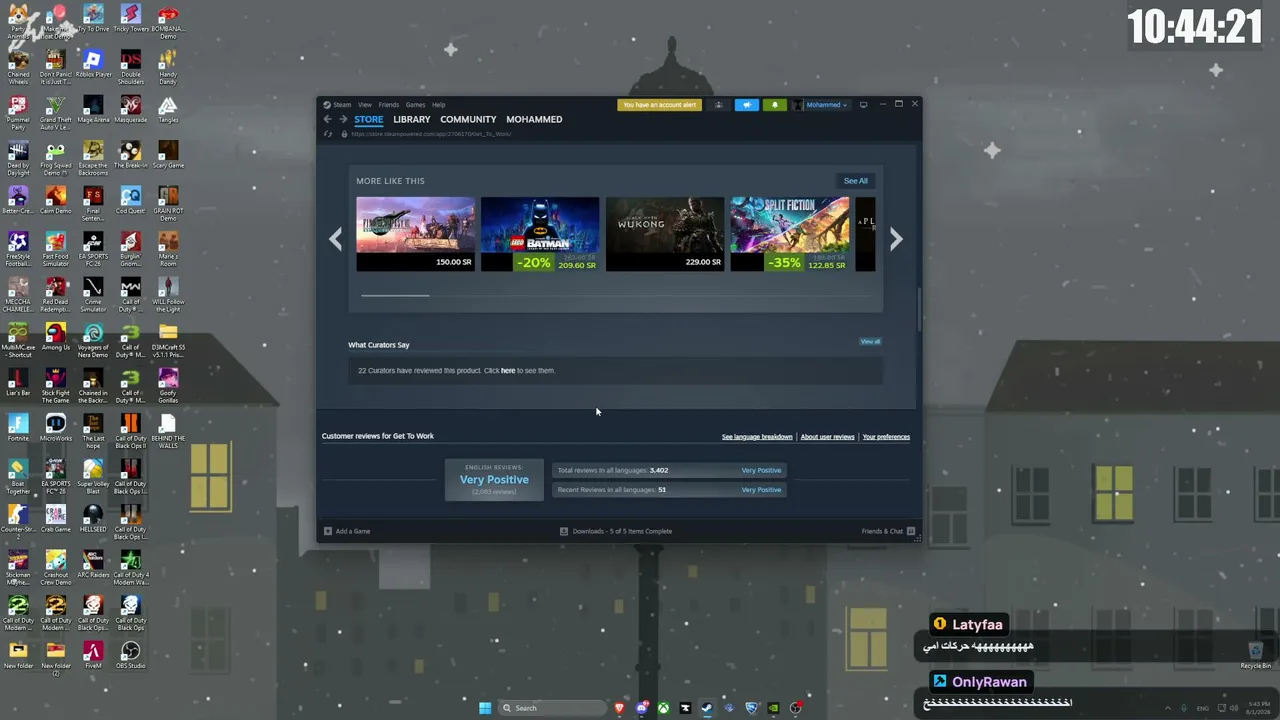Switch to the COMMUNITY tab
The width and height of the screenshot is (1280, 720).
tap(468, 119)
